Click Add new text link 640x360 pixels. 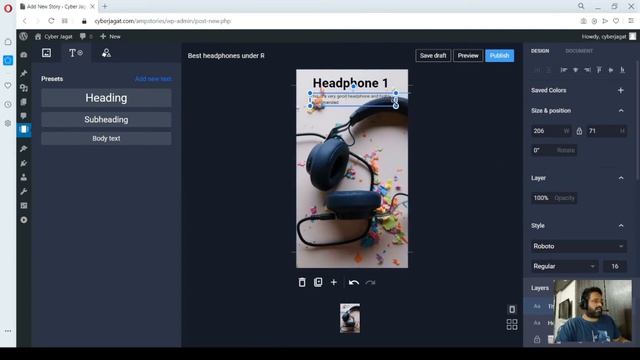coord(153,79)
